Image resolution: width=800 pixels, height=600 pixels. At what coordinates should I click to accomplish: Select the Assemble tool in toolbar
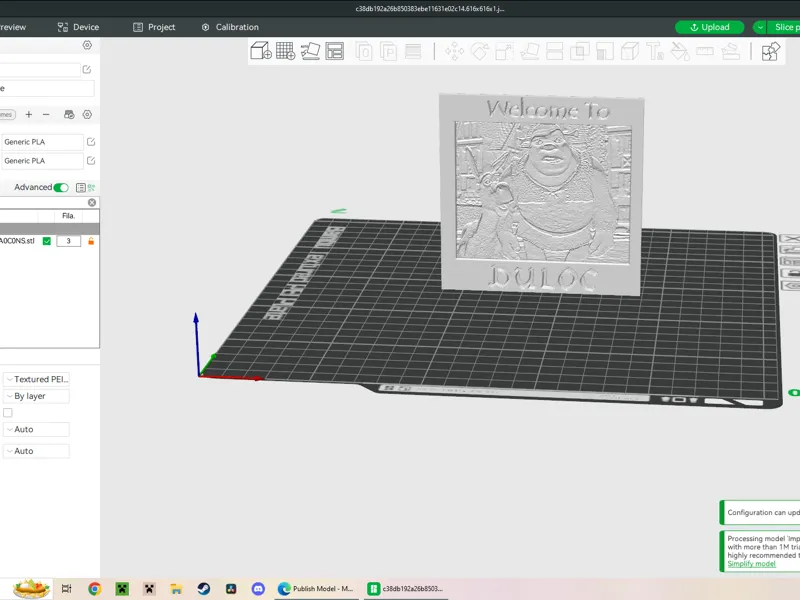(730, 52)
